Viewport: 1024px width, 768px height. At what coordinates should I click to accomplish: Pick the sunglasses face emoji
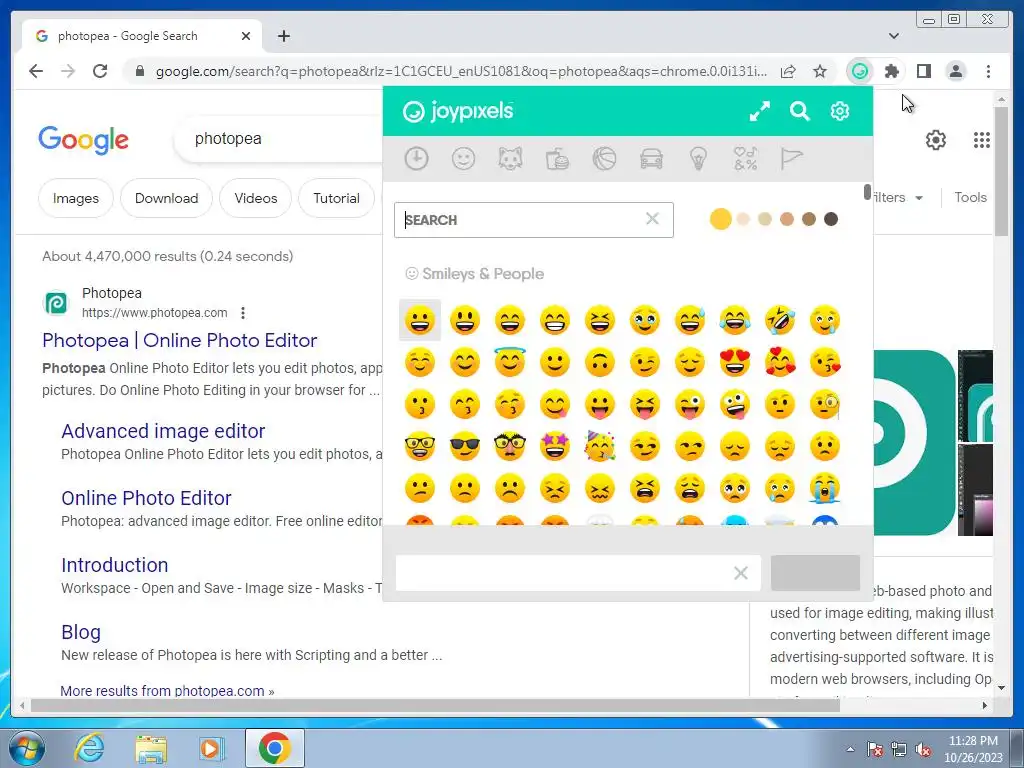pyautogui.click(x=464, y=447)
